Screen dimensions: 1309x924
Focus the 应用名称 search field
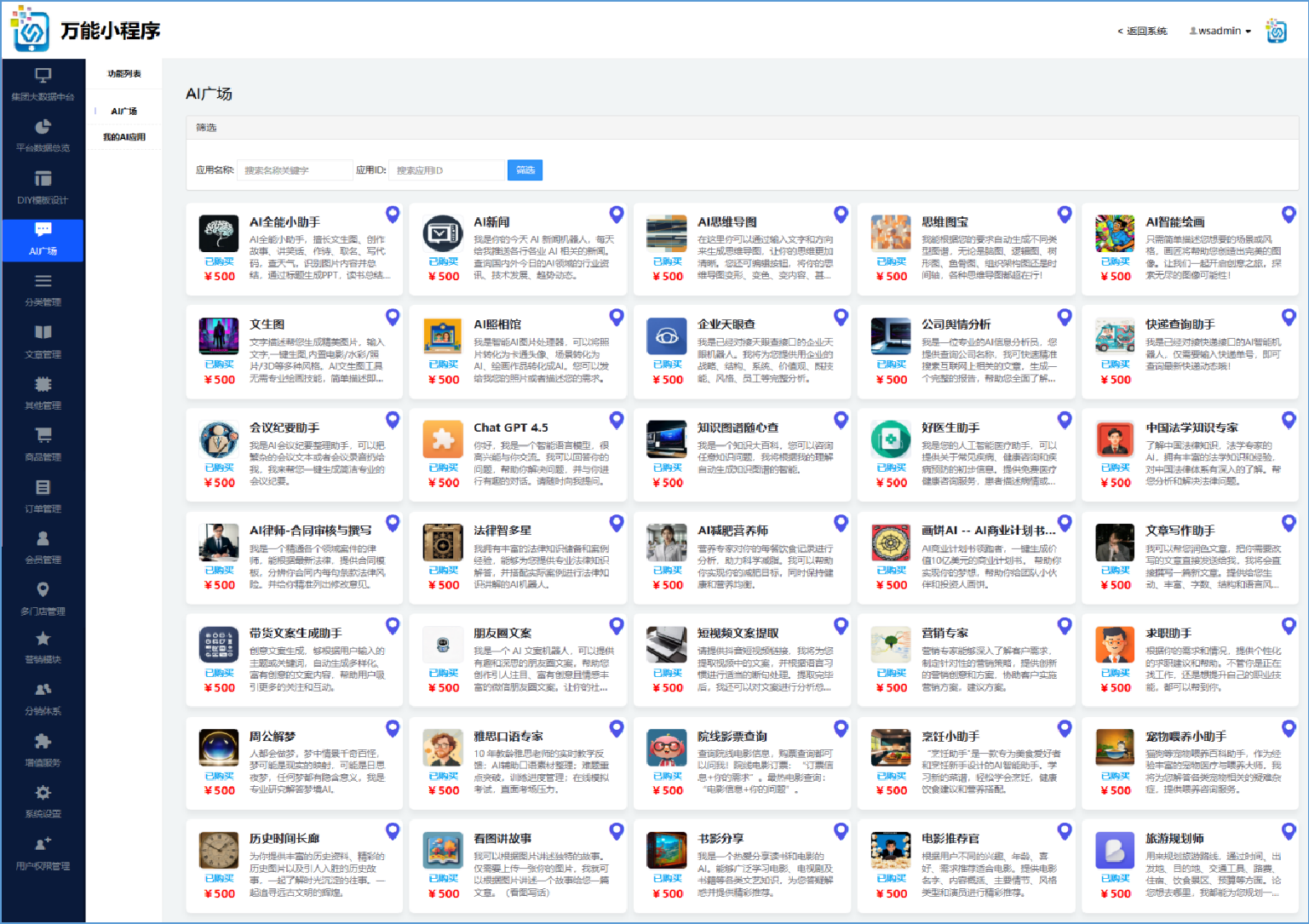(295, 170)
